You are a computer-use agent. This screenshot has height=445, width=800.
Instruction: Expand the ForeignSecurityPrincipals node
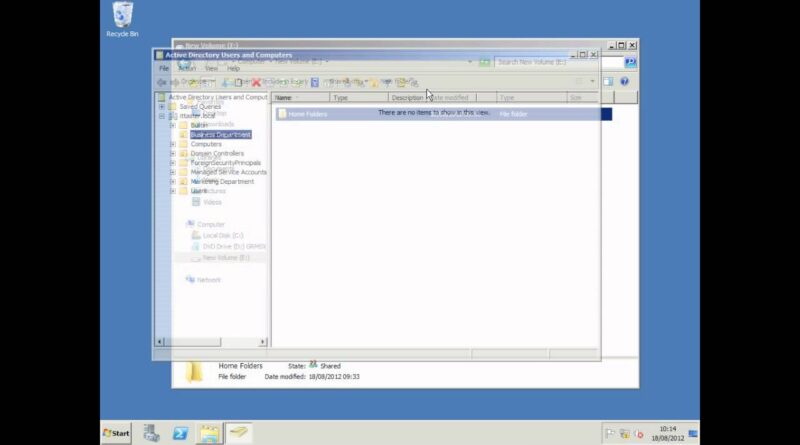coord(172,163)
